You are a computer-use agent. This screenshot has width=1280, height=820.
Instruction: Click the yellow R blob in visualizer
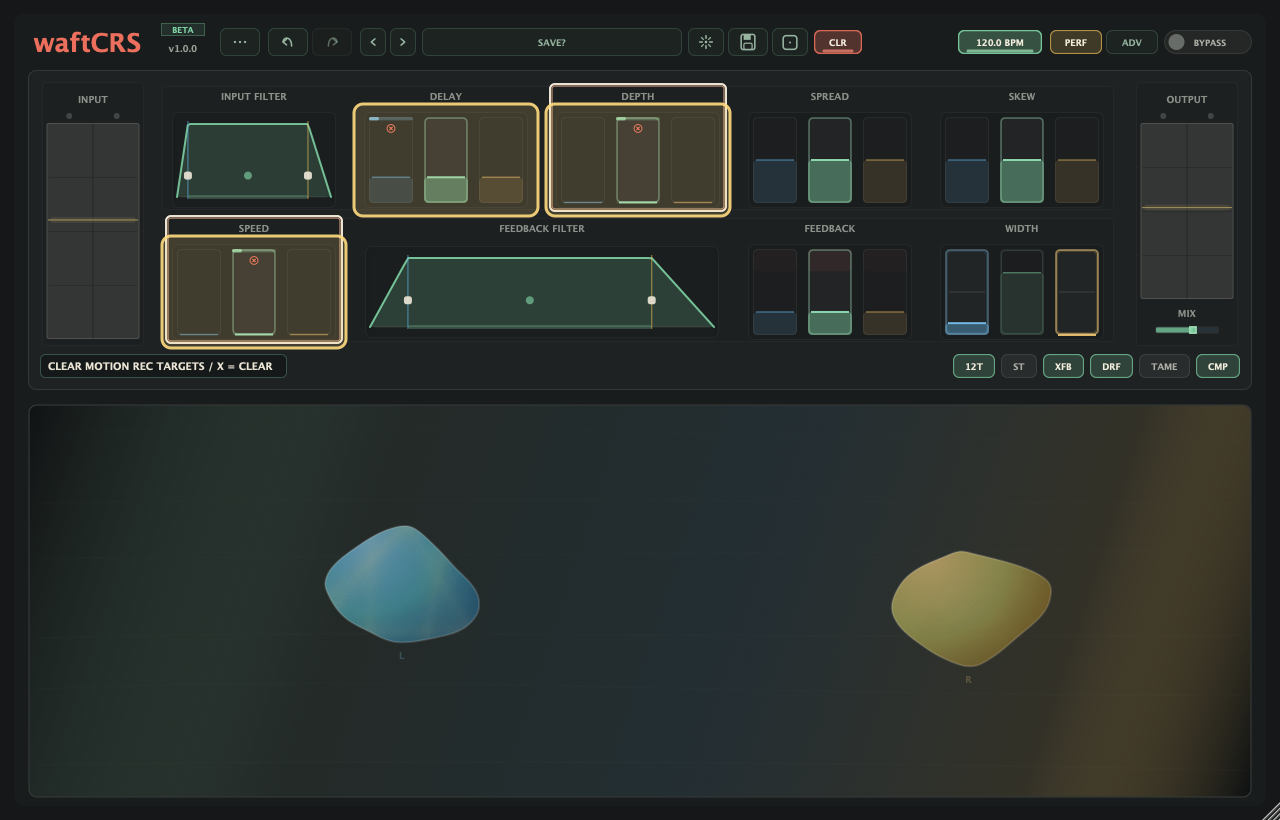(x=970, y=608)
